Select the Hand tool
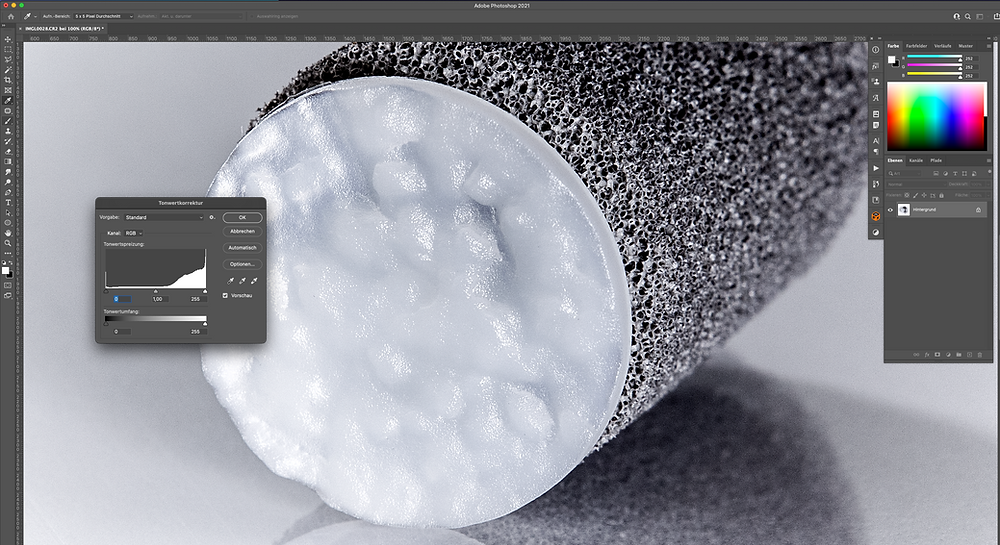Screen dimensions: 1000x545 pyautogui.click(x=8, y=233)
